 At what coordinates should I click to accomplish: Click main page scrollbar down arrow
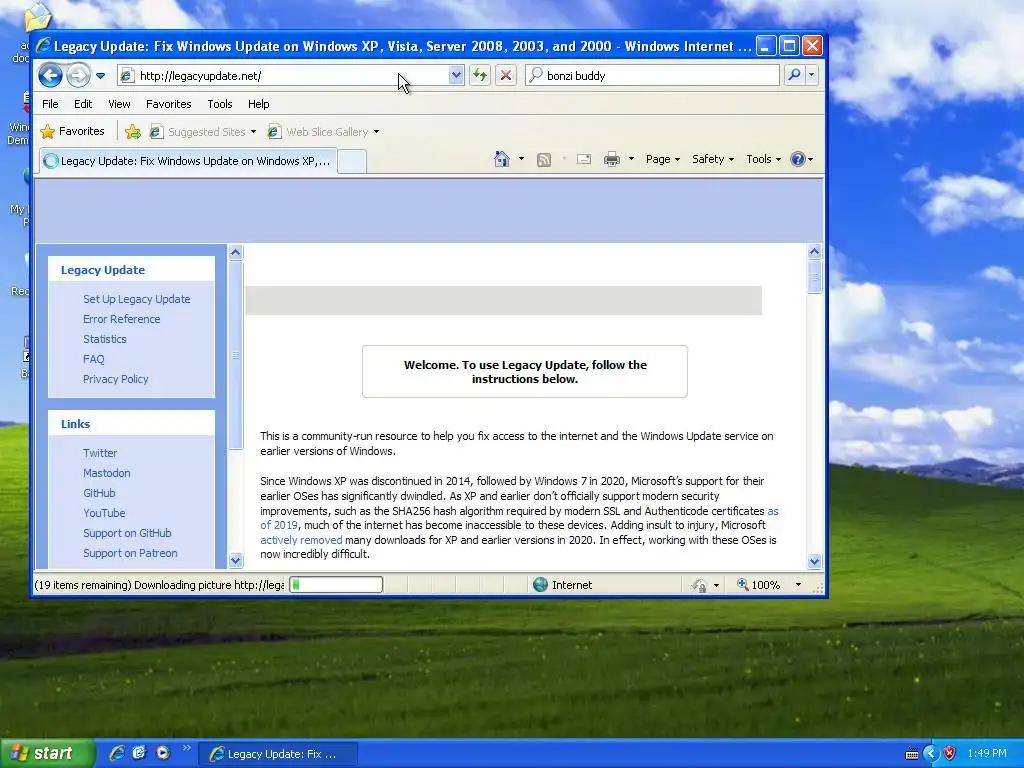point(814,561)
